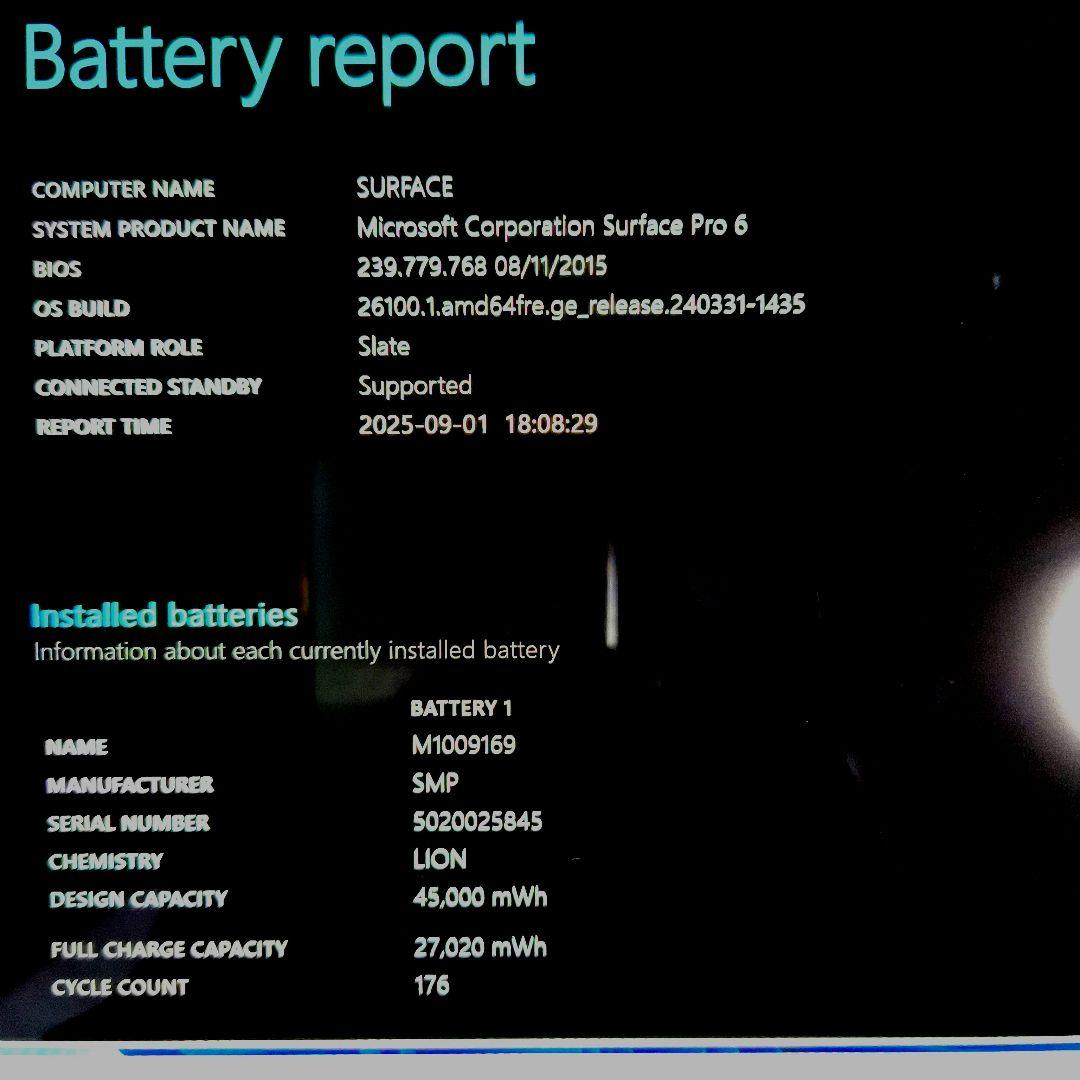
Task: Select the Slate platform role value
Action: pyautogui.click(x=384, y=346)
